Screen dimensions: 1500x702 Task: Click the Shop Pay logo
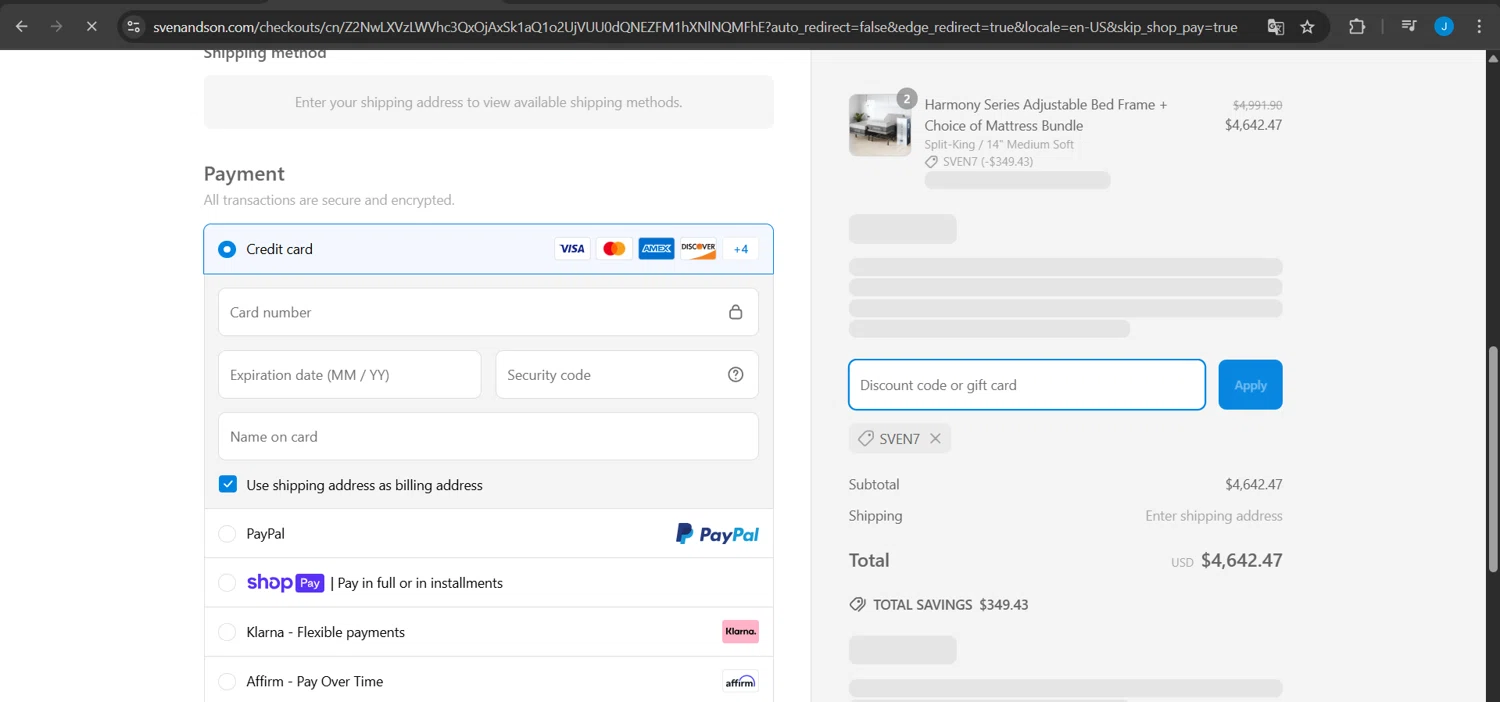click(285, 583)
